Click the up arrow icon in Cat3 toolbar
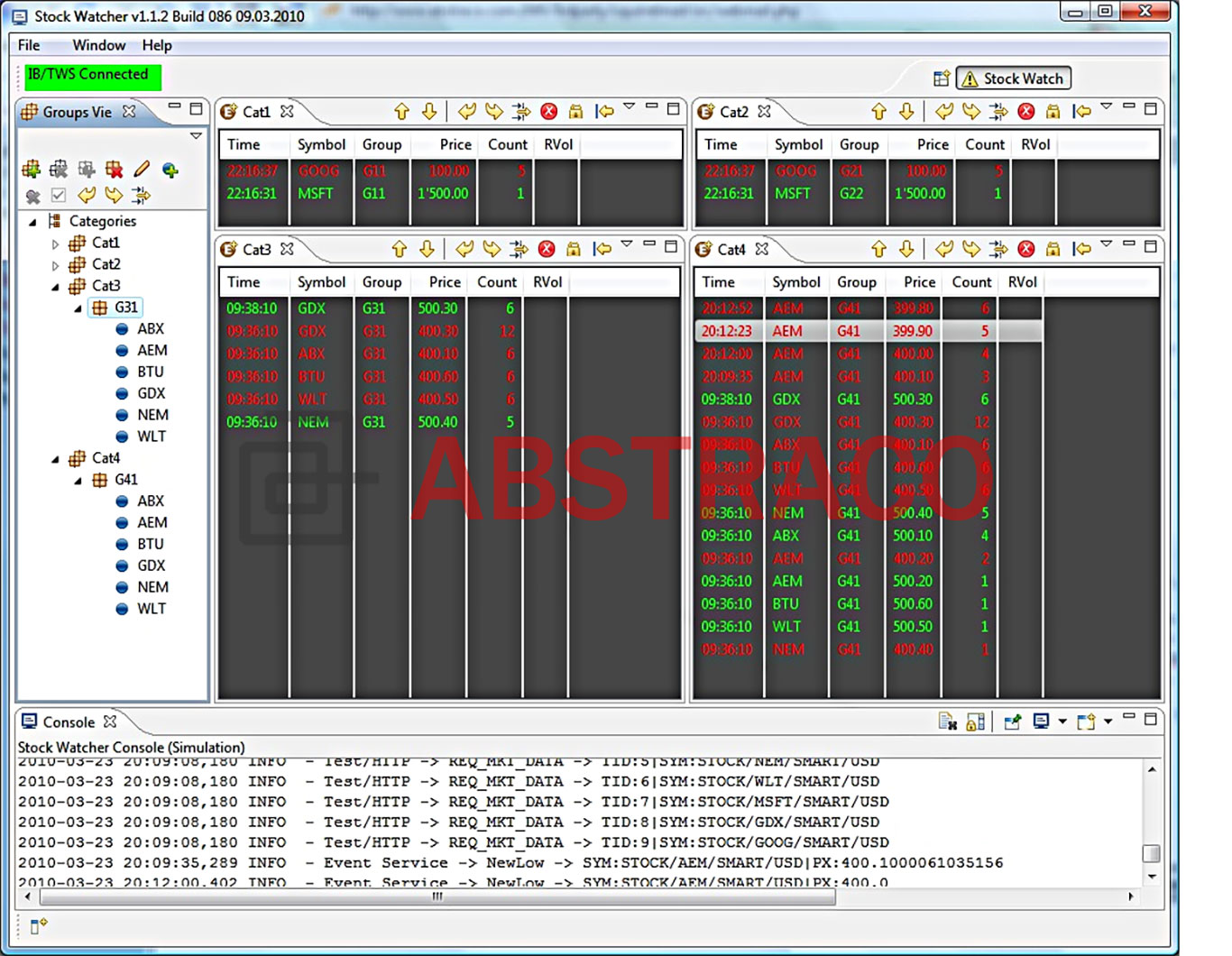This screenshot has height=956, width=1232. point(400,249)
